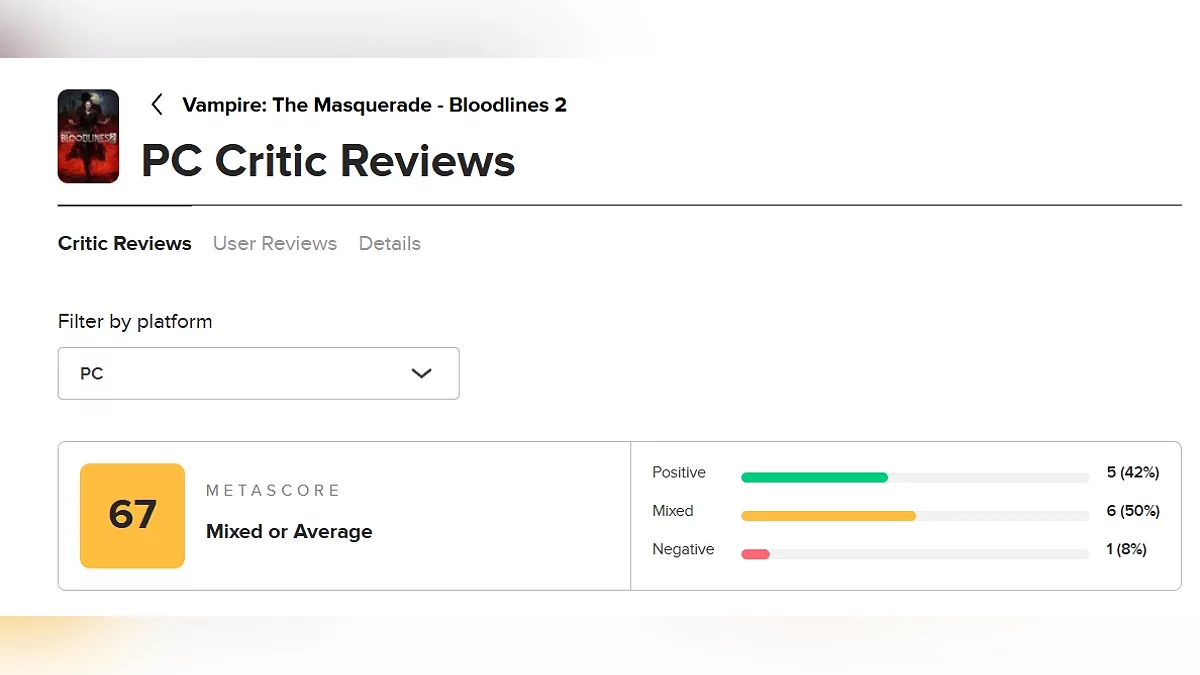Open the Vampire: The Masquerade - Bloodlines 2 link

374,105
